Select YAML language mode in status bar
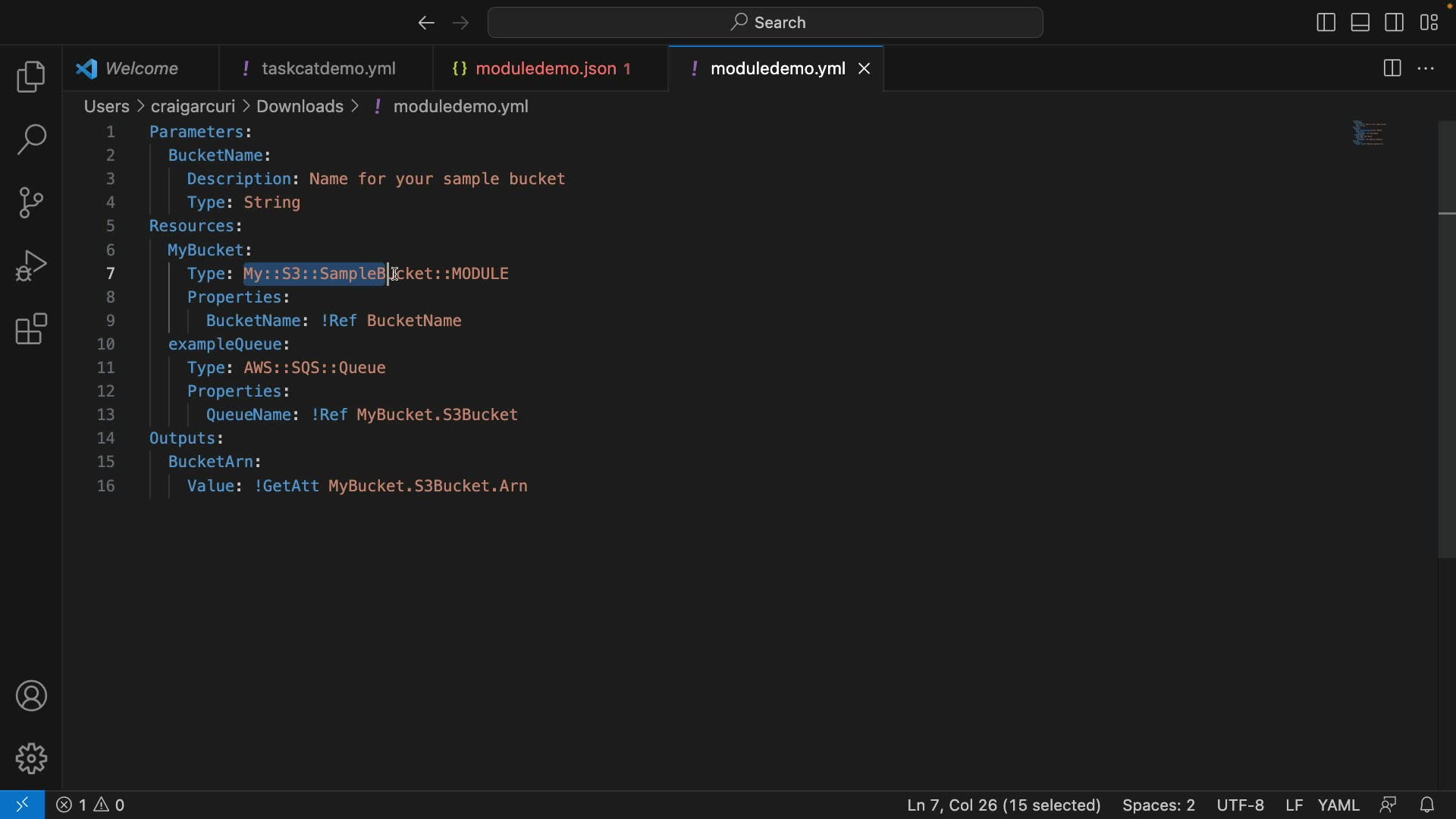The width and height of the screenshot is (1456, 819). (x=1338, y=805)
